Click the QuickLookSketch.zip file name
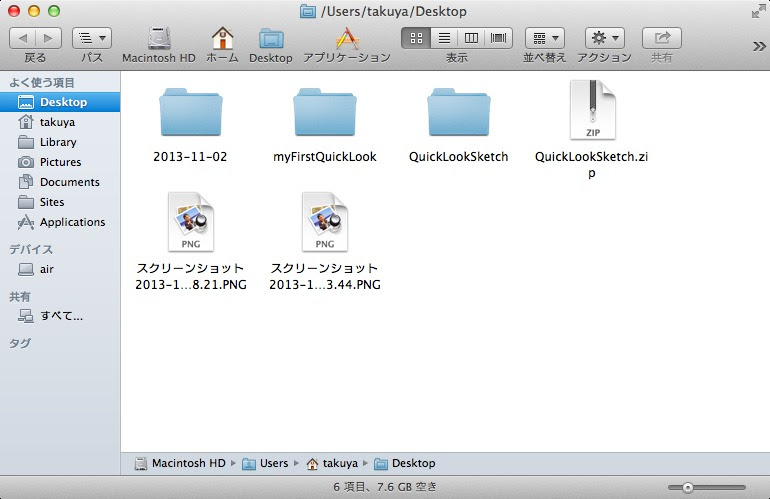Viewport: 770px width, 499px height. tap(592, 165)
